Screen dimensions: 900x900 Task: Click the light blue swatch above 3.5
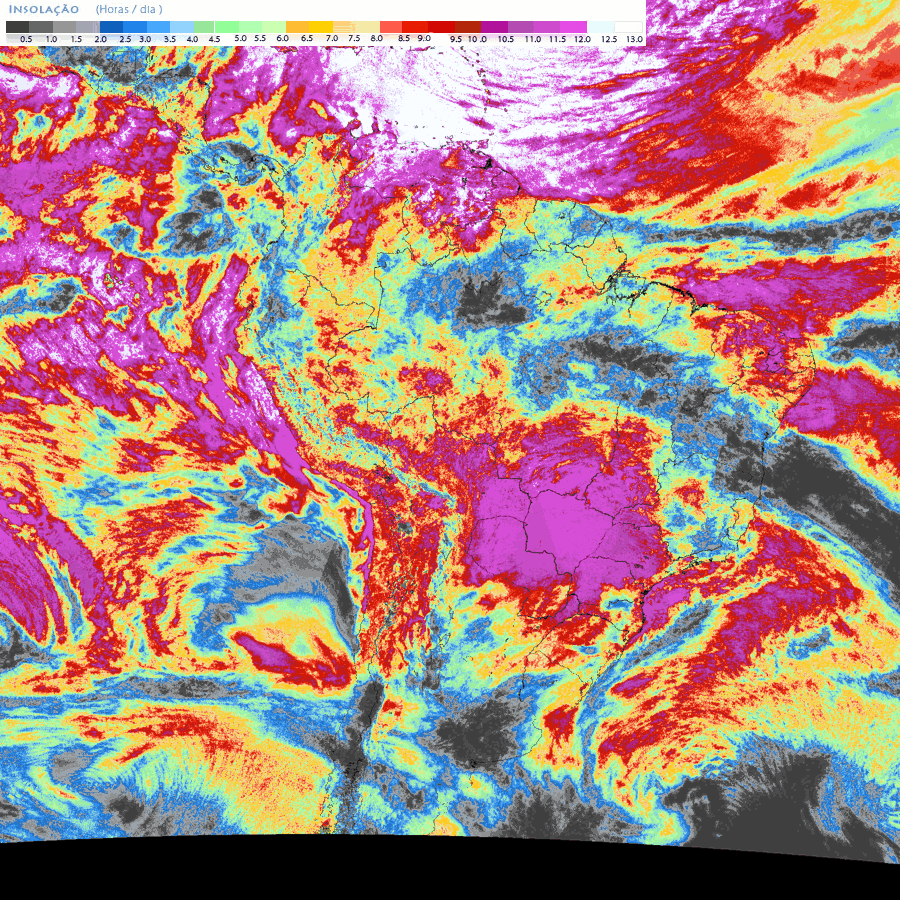click(158, 27)
